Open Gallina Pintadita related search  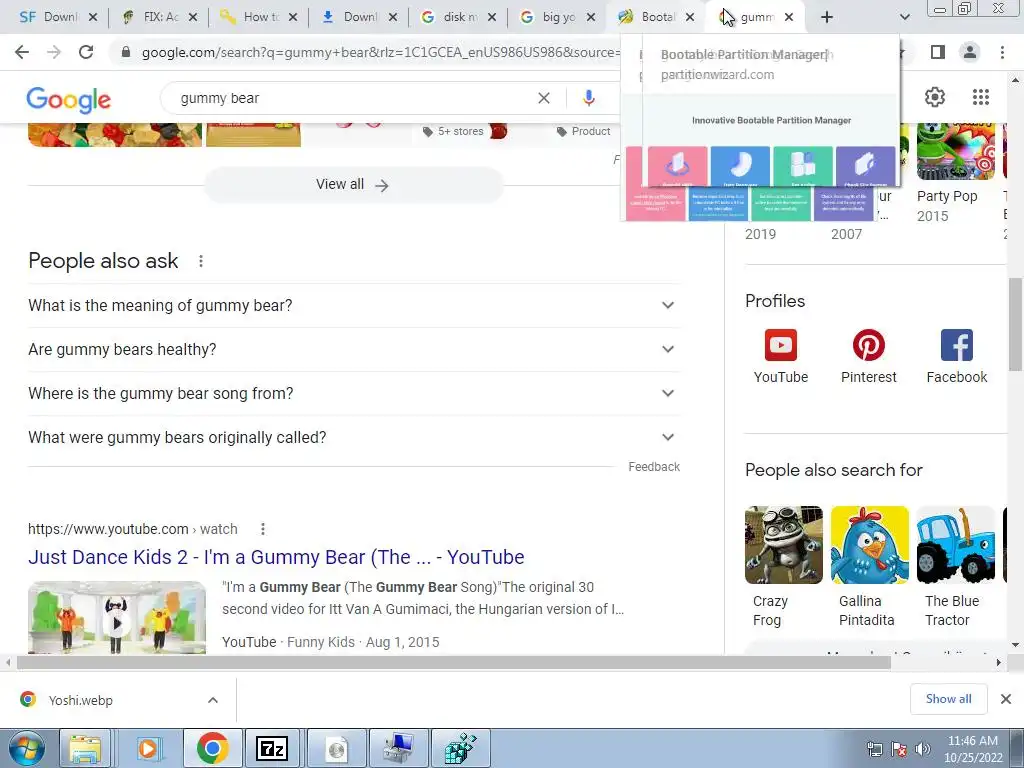tap(869, 567)
